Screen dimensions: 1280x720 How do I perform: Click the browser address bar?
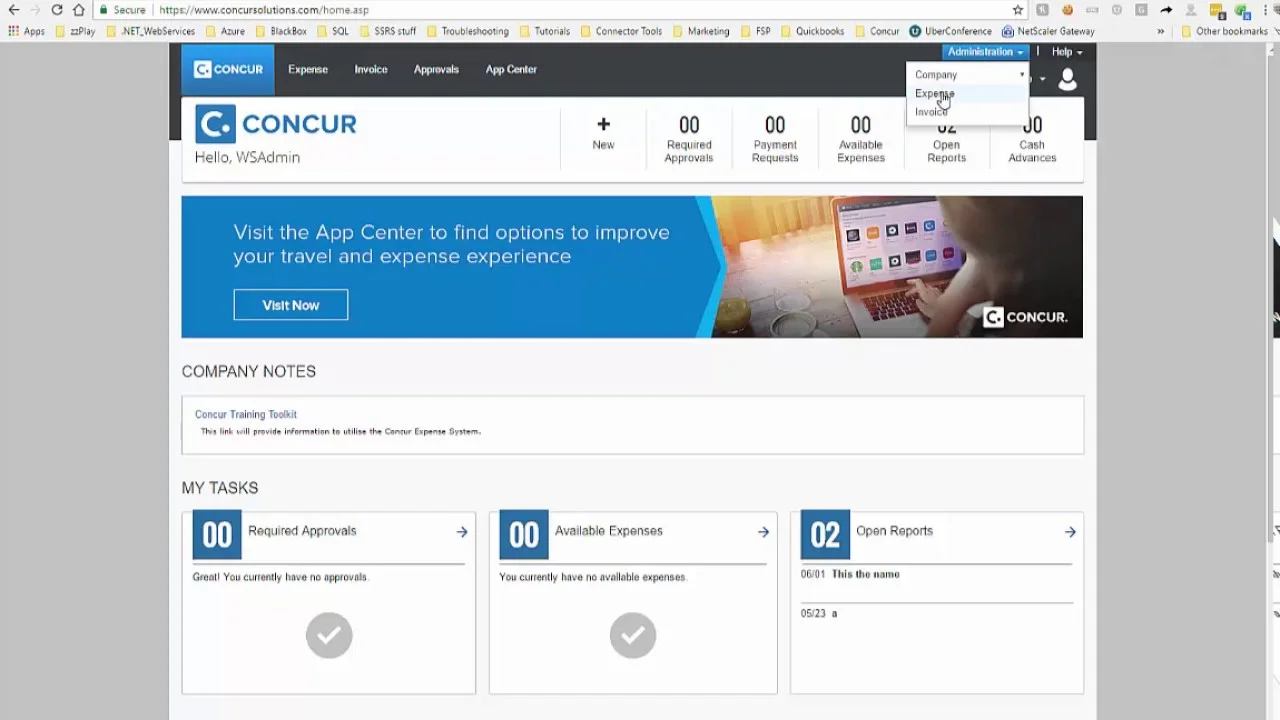[x=580, y=10]
